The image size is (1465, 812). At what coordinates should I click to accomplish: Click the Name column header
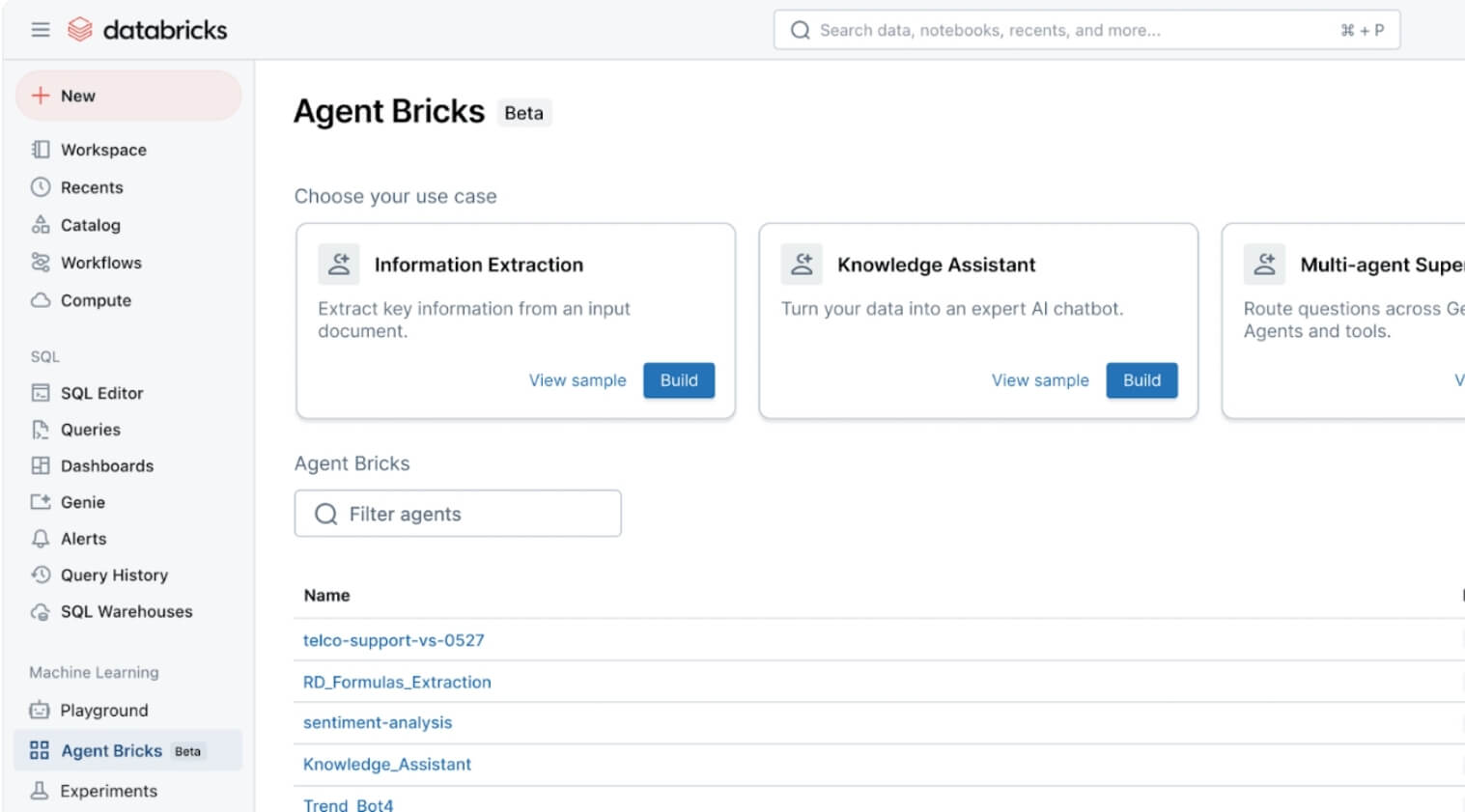[x=326, y=596]
